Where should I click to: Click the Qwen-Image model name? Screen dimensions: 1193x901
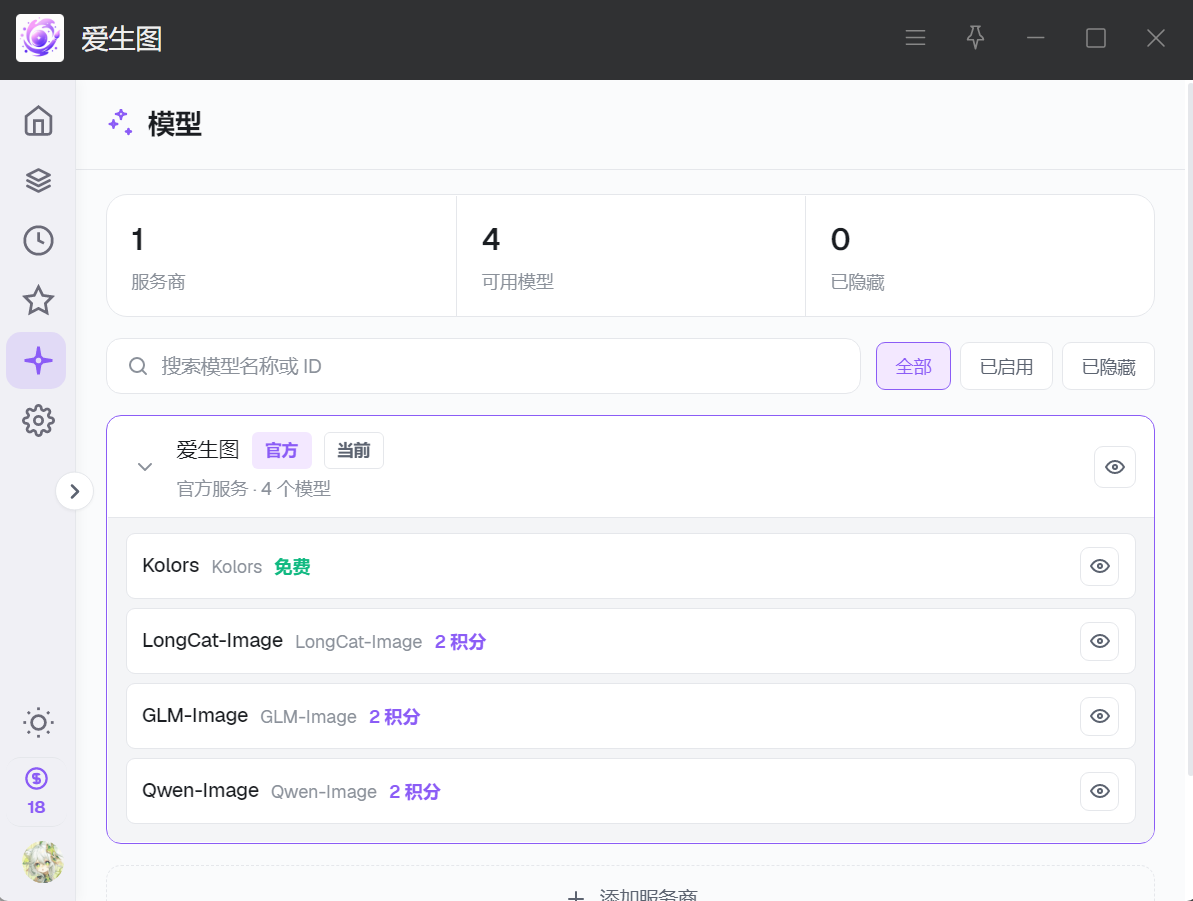pyautogui.click(x=200, y=791)
